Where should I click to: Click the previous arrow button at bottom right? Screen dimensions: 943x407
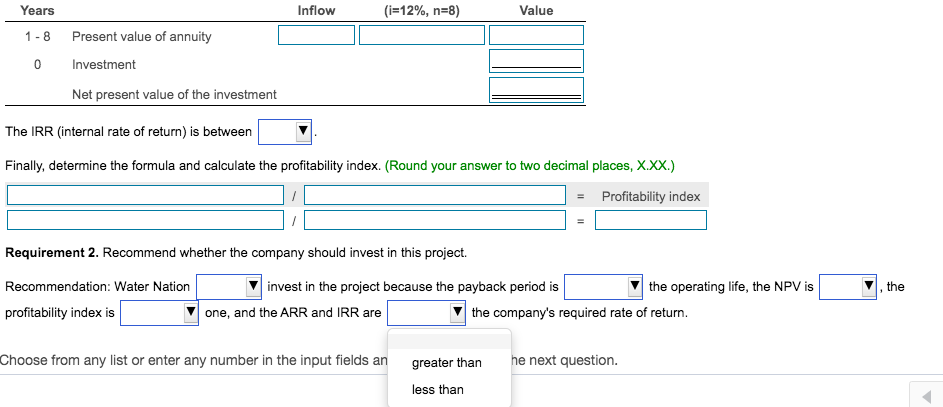pos(926,396)
